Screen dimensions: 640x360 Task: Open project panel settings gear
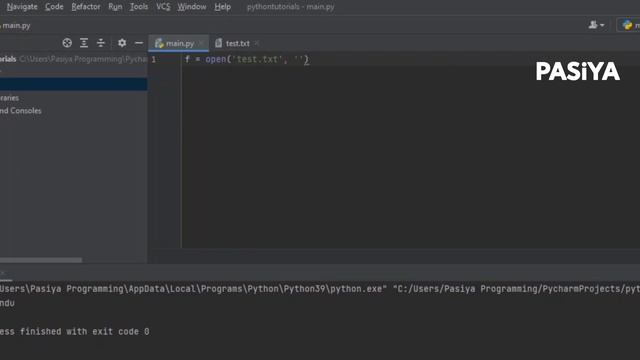pos(122,43)
